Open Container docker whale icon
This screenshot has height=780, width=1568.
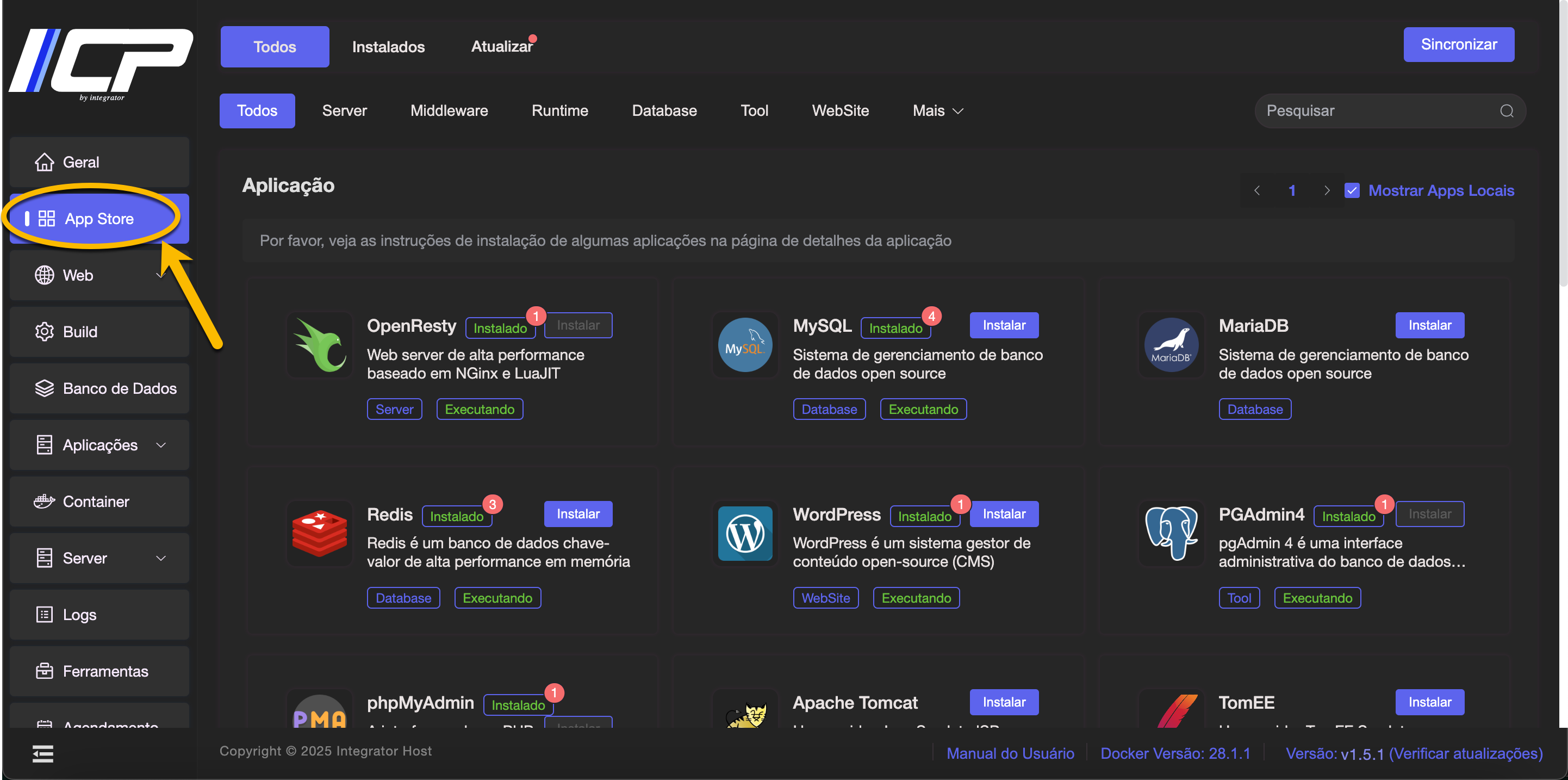tap(44, 501)
